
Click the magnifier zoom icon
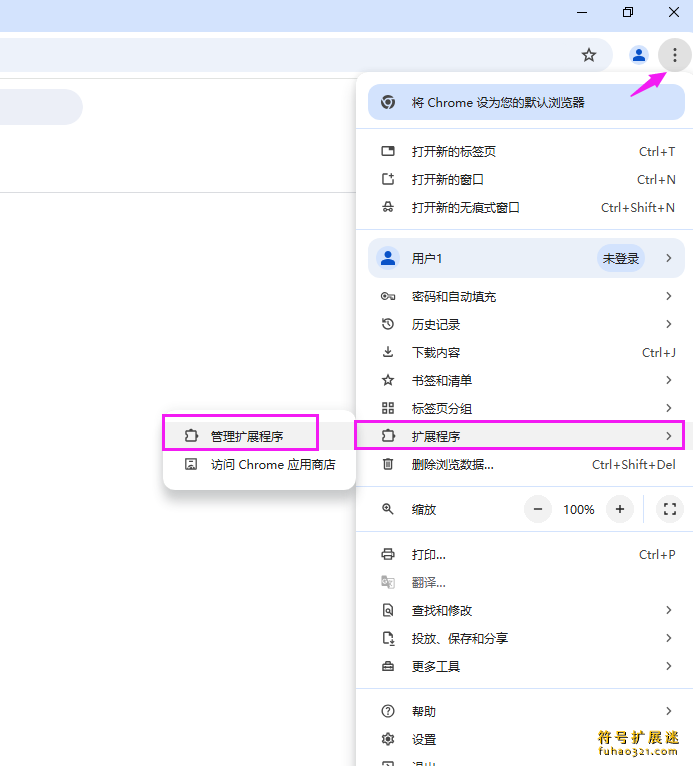pos(387,509)
